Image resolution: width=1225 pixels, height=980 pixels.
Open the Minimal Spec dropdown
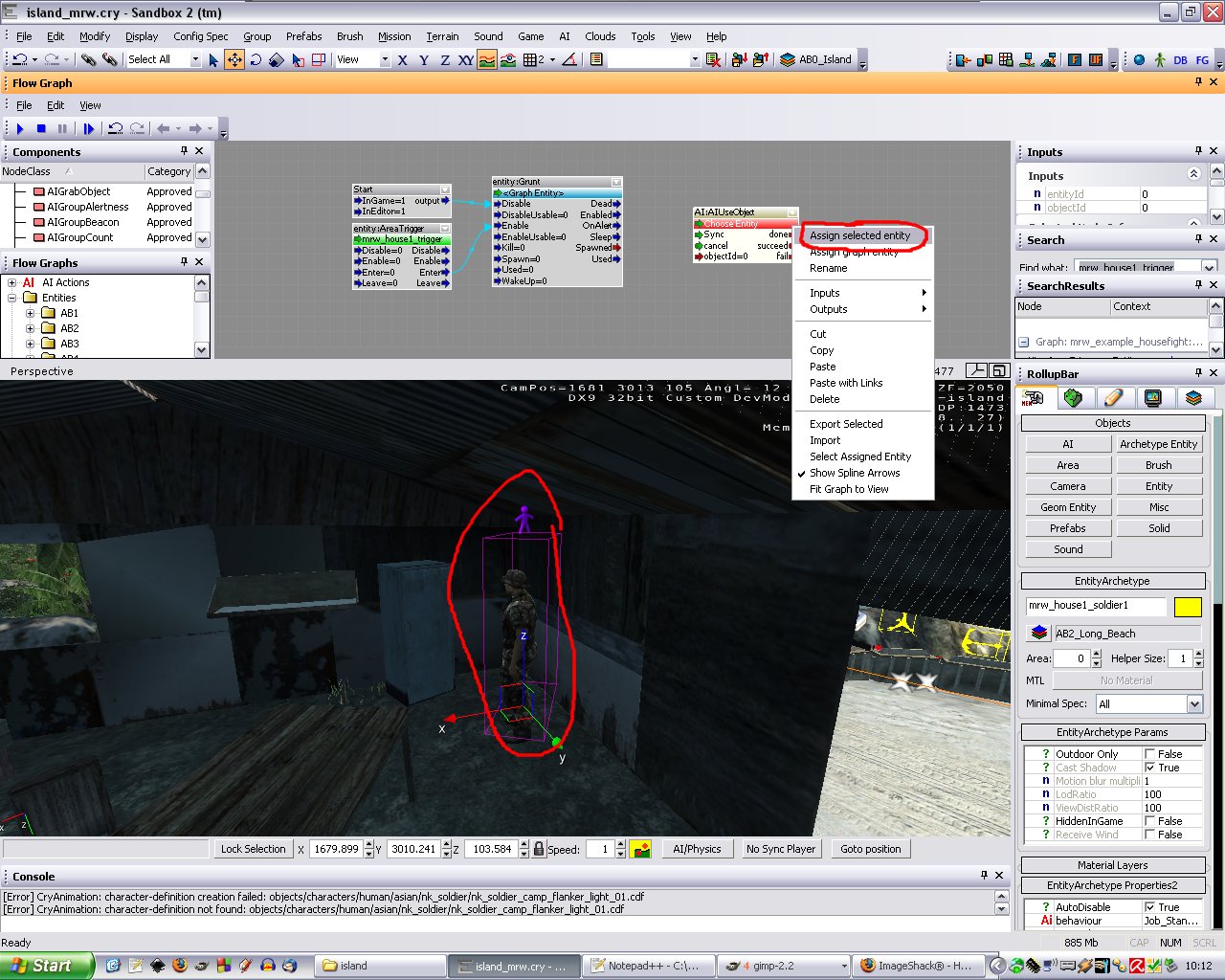coord(1193,704)
